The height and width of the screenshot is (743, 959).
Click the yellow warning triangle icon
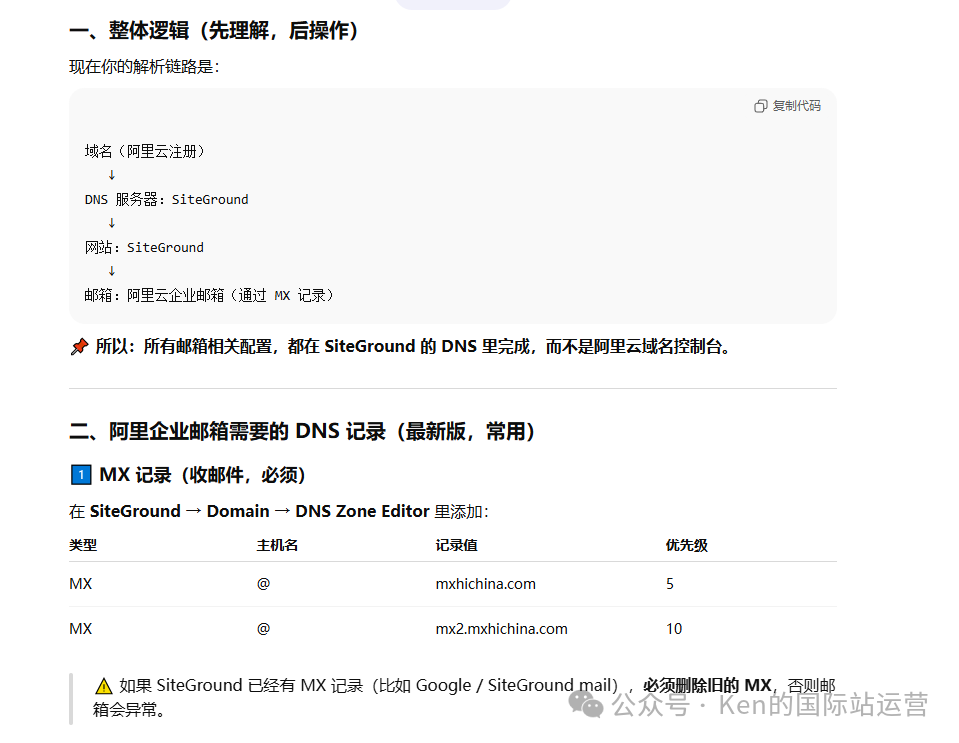coord(103,685)
